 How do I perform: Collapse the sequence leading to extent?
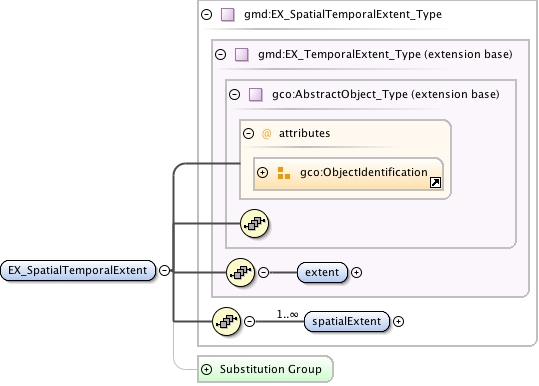coord(263,273)
